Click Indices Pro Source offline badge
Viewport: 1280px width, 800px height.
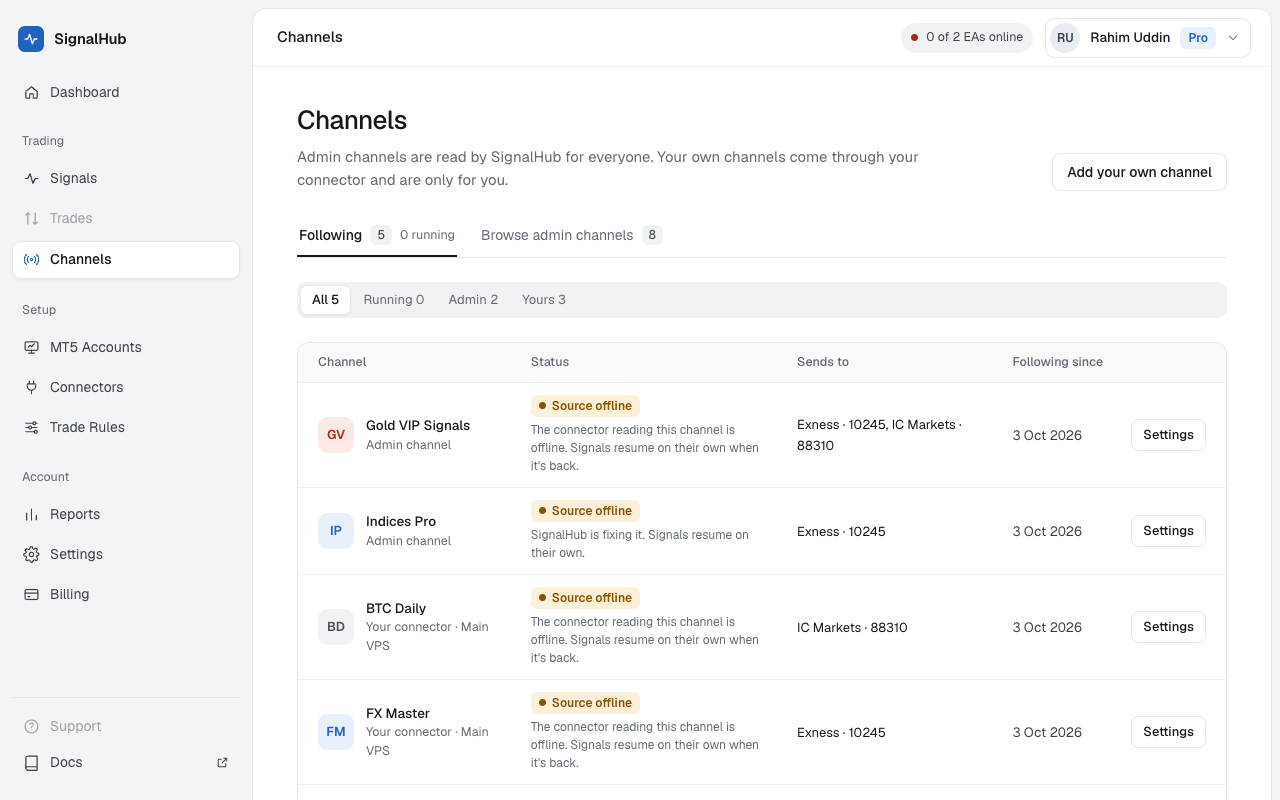click(x=585, y=511)
